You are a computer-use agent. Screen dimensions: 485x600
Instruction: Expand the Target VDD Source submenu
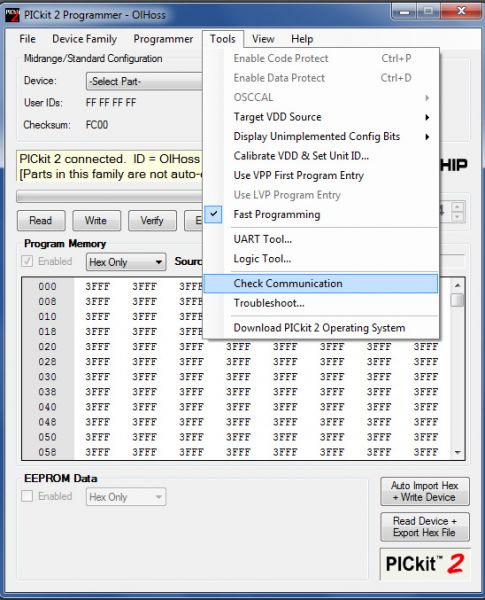(321, 117)
